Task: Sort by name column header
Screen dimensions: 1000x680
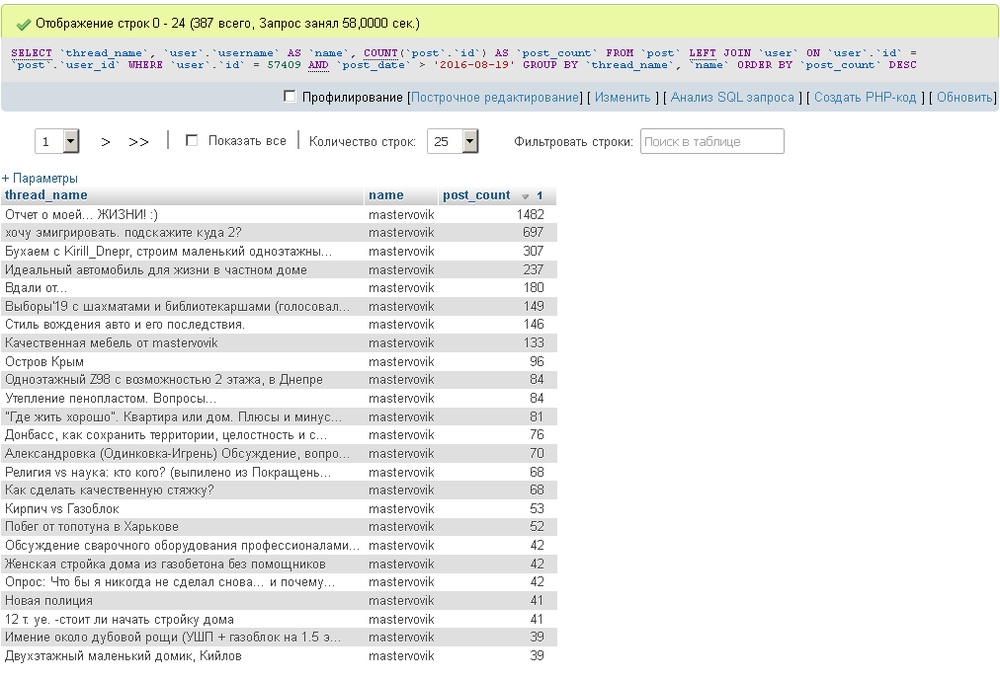Action: tap(386, 195)
